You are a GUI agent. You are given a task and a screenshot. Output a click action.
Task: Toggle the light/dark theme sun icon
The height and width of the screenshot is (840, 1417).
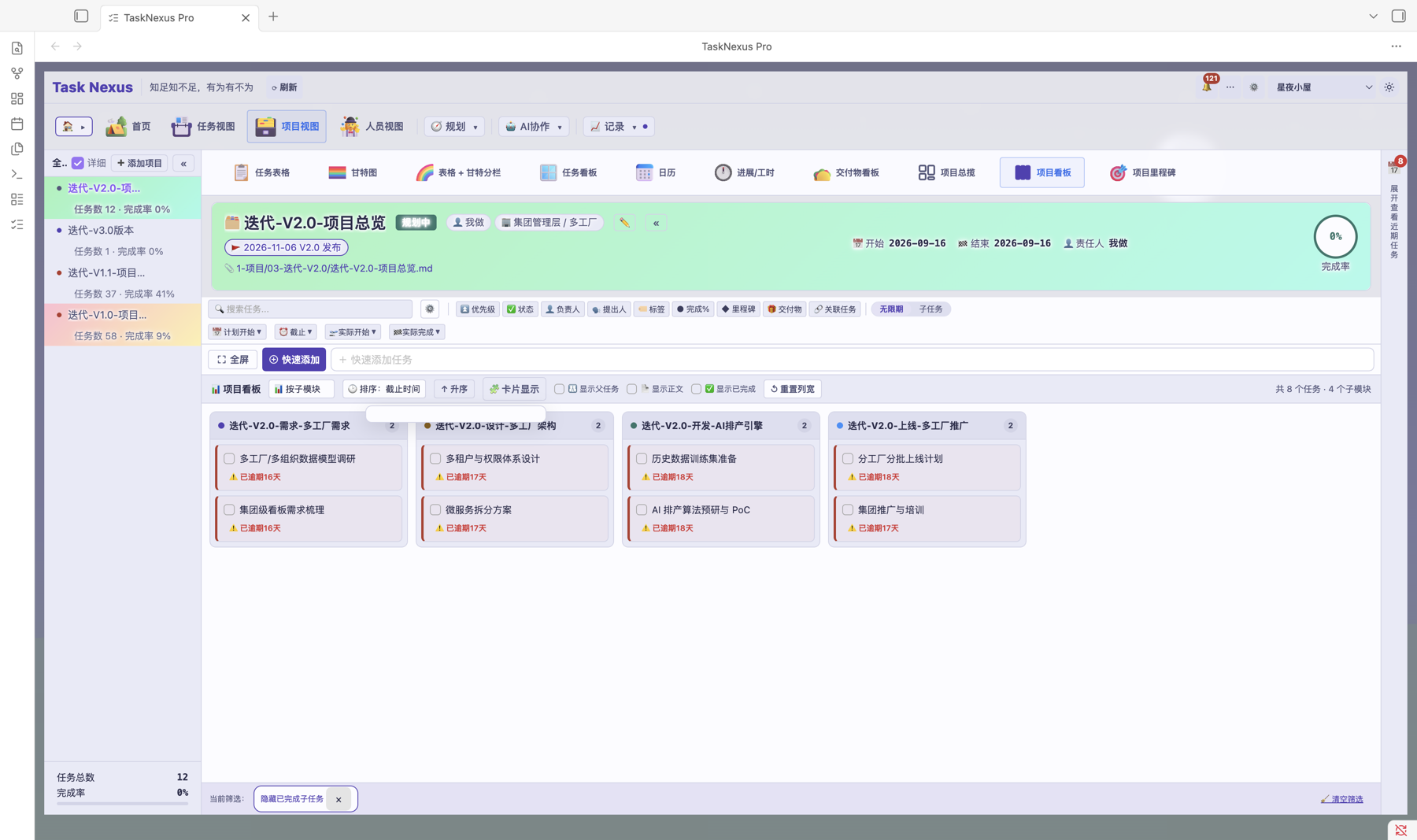point(1389,87)
